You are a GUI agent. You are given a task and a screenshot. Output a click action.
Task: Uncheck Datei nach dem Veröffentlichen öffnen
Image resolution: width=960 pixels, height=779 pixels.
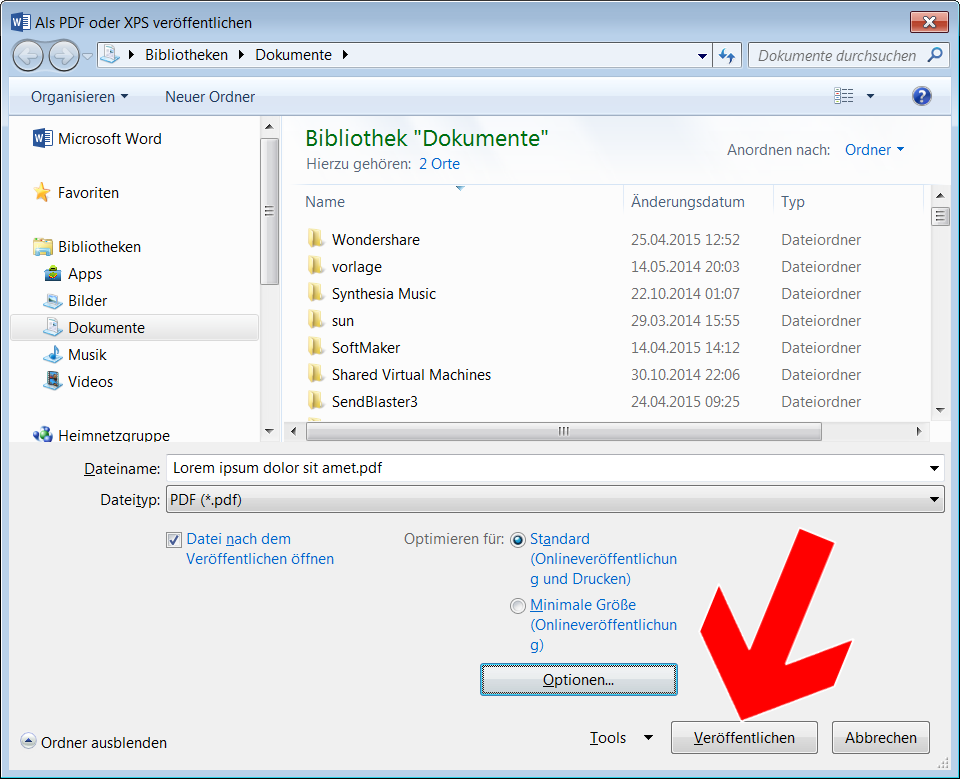(x=174, y=539)
